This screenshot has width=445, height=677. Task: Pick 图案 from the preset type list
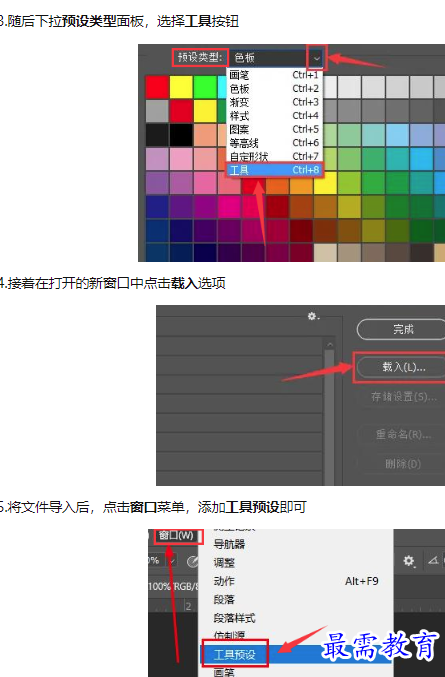[x=274, y=129]
